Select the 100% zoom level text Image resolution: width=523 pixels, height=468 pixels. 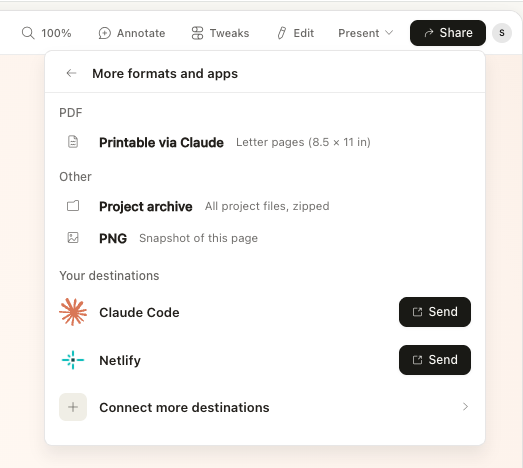point(56,33)
